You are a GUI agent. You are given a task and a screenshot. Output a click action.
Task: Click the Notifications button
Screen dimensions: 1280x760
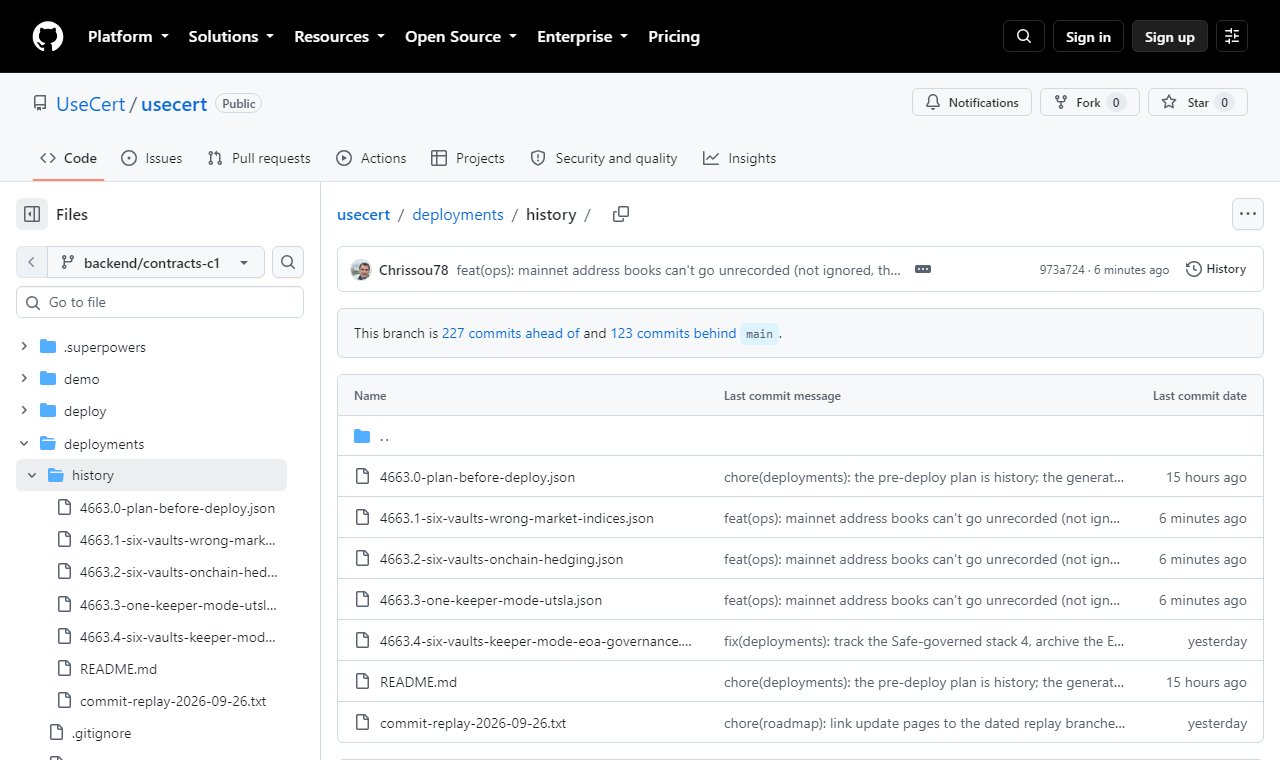point(972,102)
